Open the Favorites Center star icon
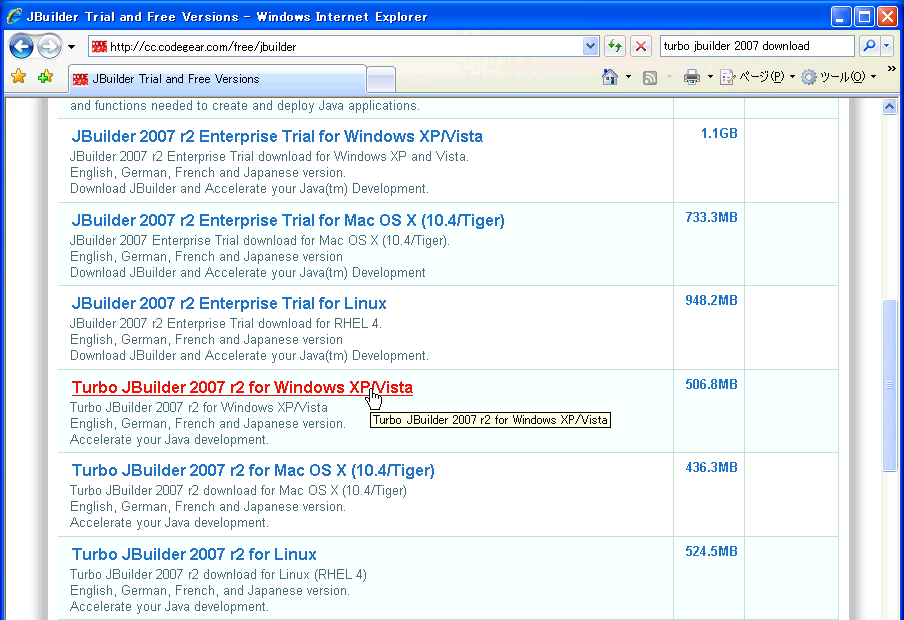The height and width of the screenshot is (620, 904). (x=18, y=77)
